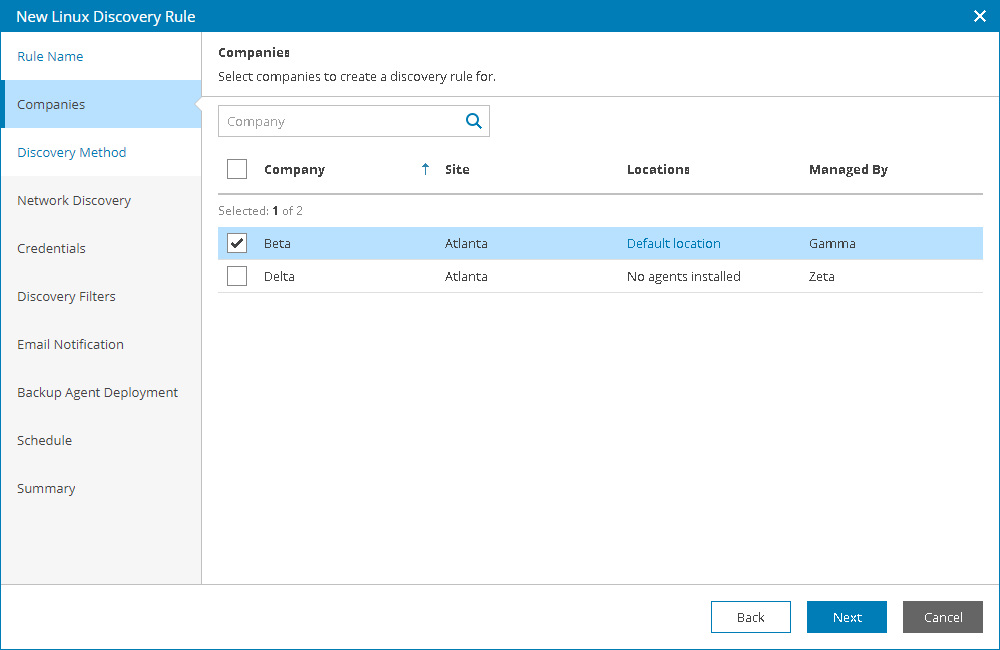Click the Default location link
1000x650 pixels.
[673, 244]
